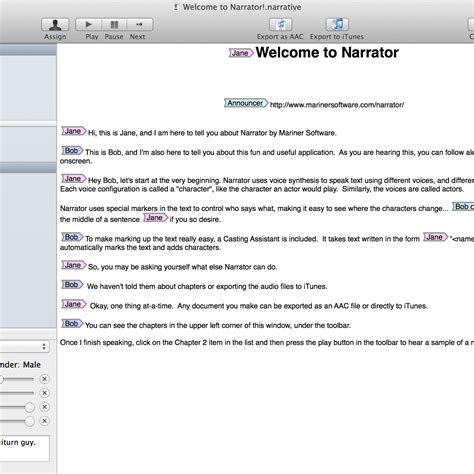Click the marinersoftware.com/narrator URL text

coord(337,105)
